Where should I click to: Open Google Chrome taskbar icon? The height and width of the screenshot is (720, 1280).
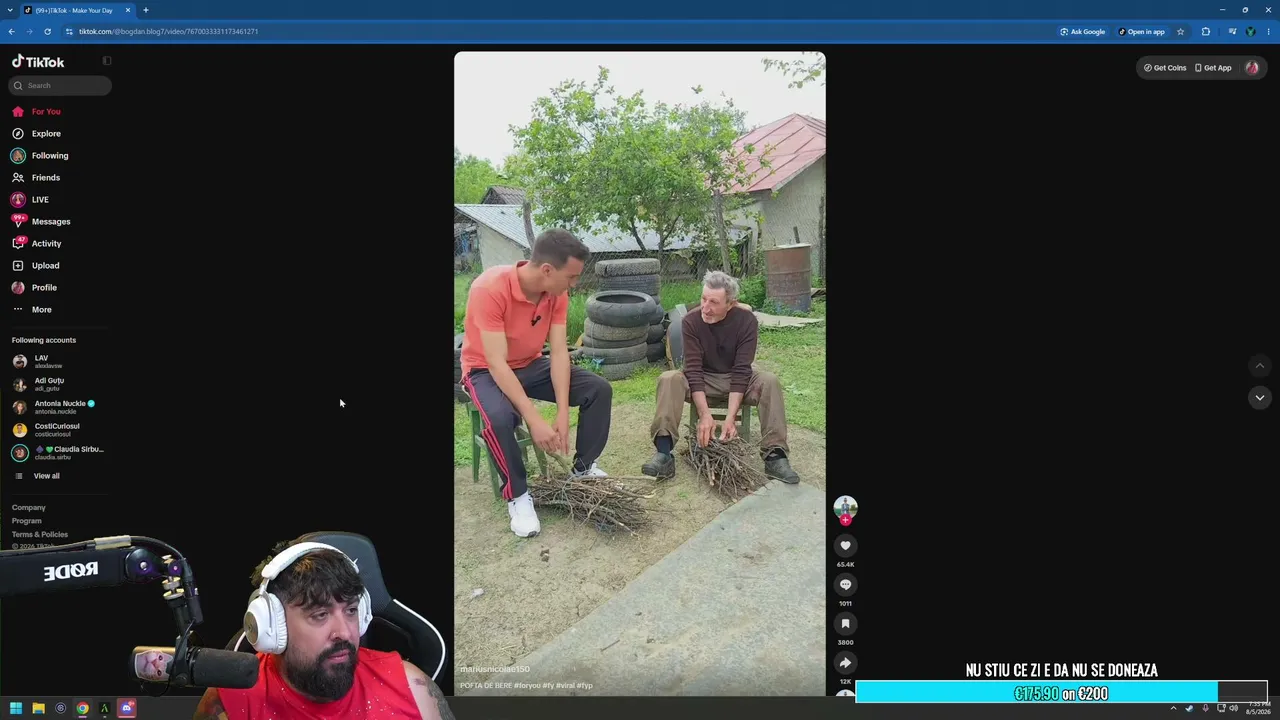click(82, 708)
